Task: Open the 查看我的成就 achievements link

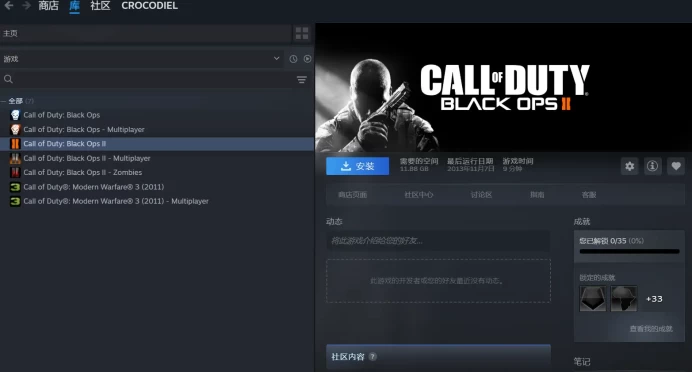Action: 651,329
